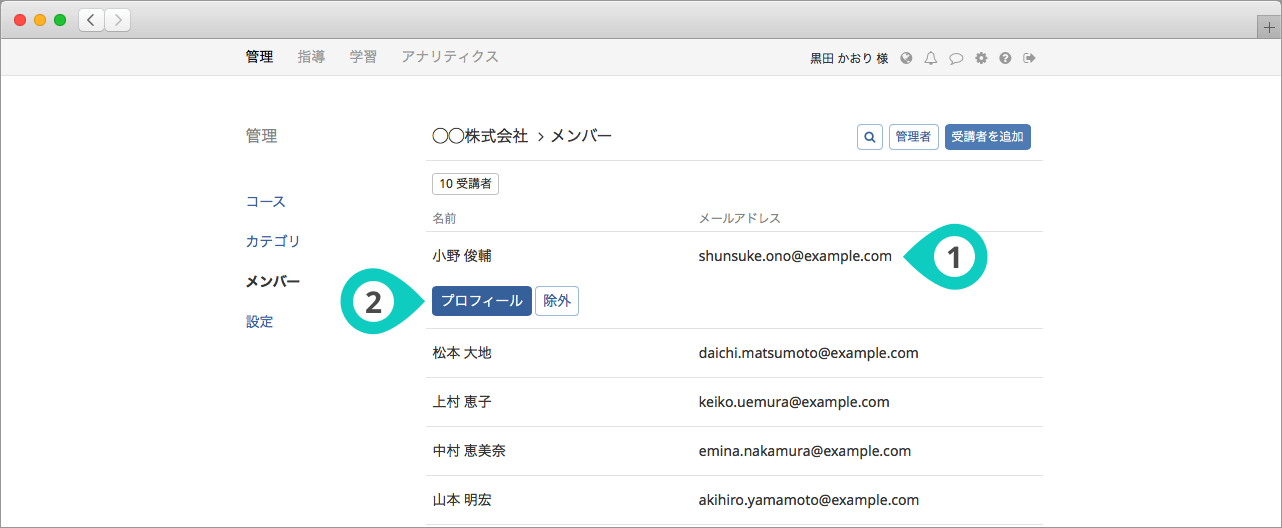This screenshot has height=528, width=1282.
Task: Click 除外 to remove 小野 俊輔
Action: [557, 301]
